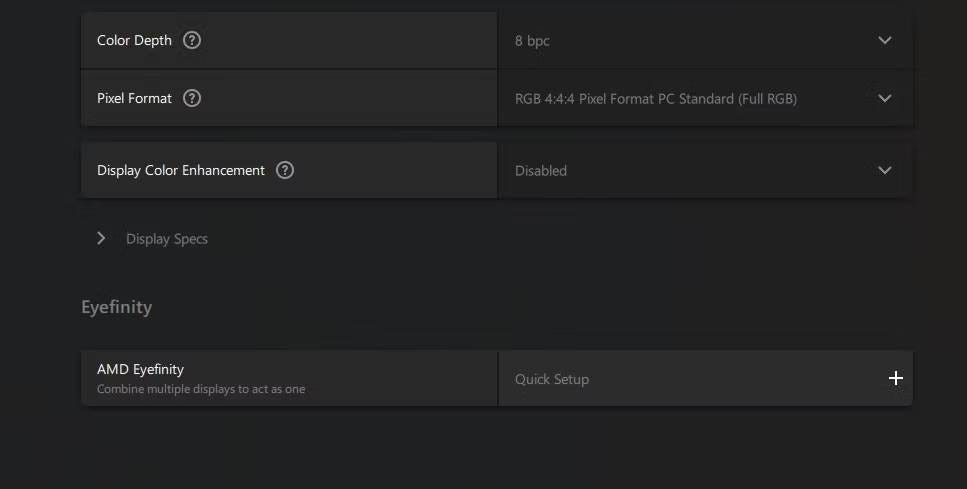The image size is (967, 489).
Task: Expand the Display Specs section chevron
Action: click(101, 239)
